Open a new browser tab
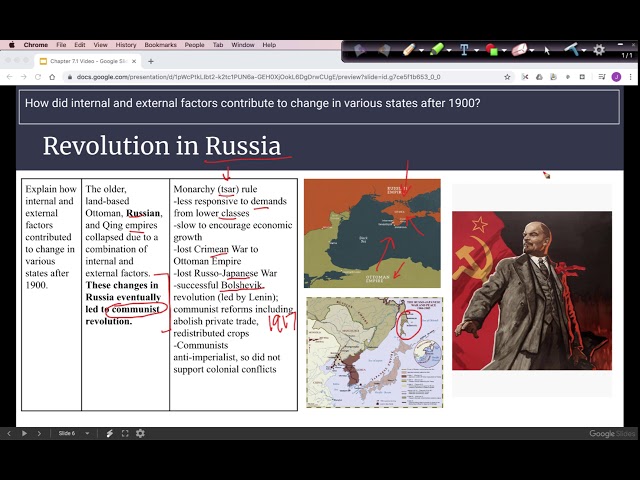640x480 pixels. (x=151, y=61)
